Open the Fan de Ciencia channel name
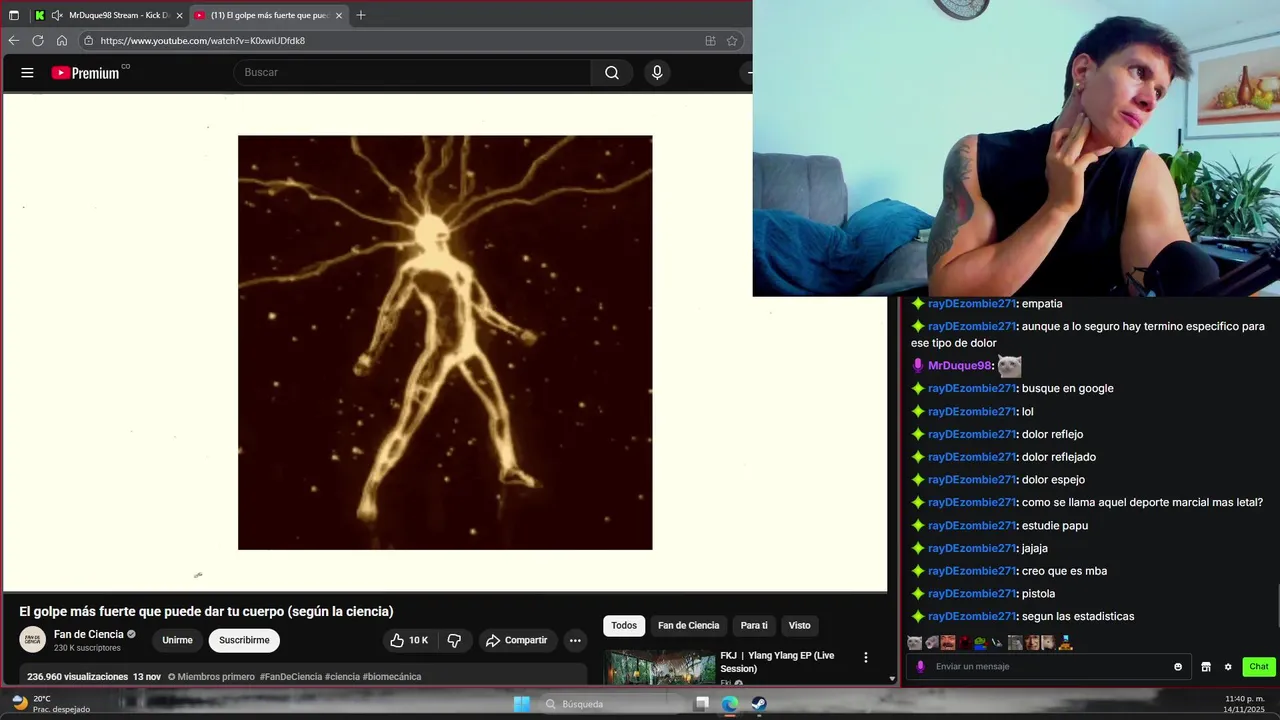This screenshot has height=720, width=1280. coord(89,634)
